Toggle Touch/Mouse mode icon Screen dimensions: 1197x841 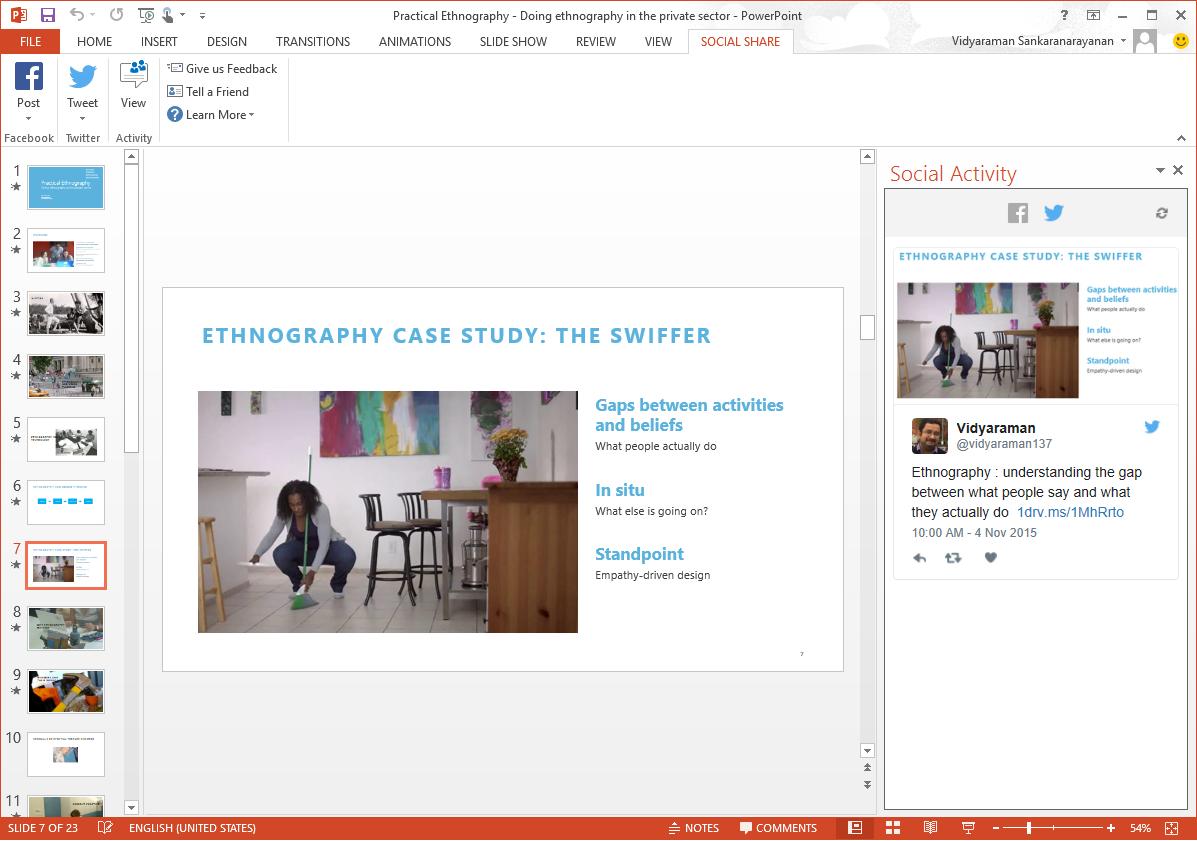pyautogui.click(x=168, y=14)
